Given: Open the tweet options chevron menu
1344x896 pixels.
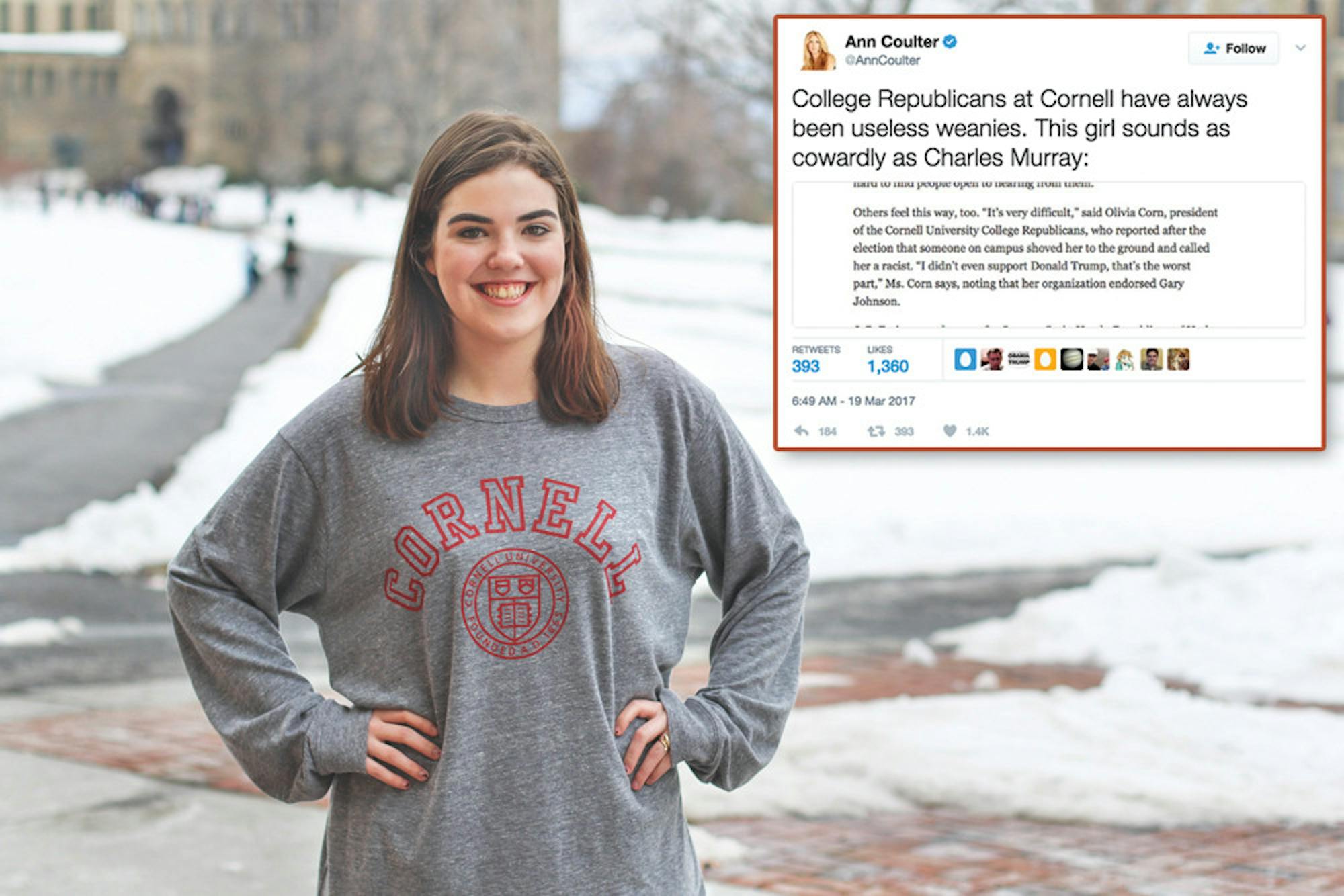Looking at the screenshot, I should coord(1300,48).
